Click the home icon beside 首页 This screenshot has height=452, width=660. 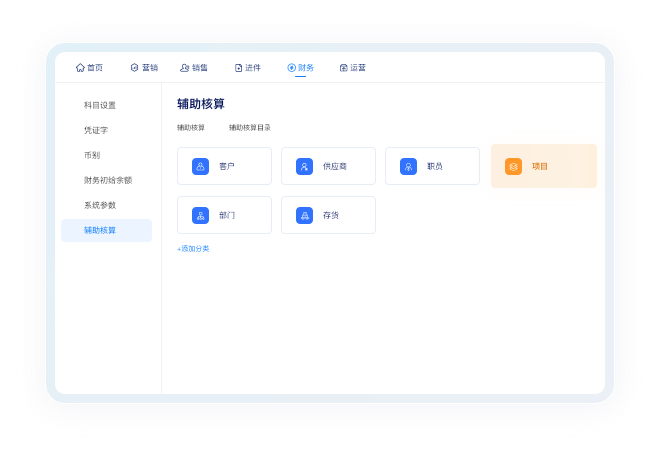[x=80, y=68]
